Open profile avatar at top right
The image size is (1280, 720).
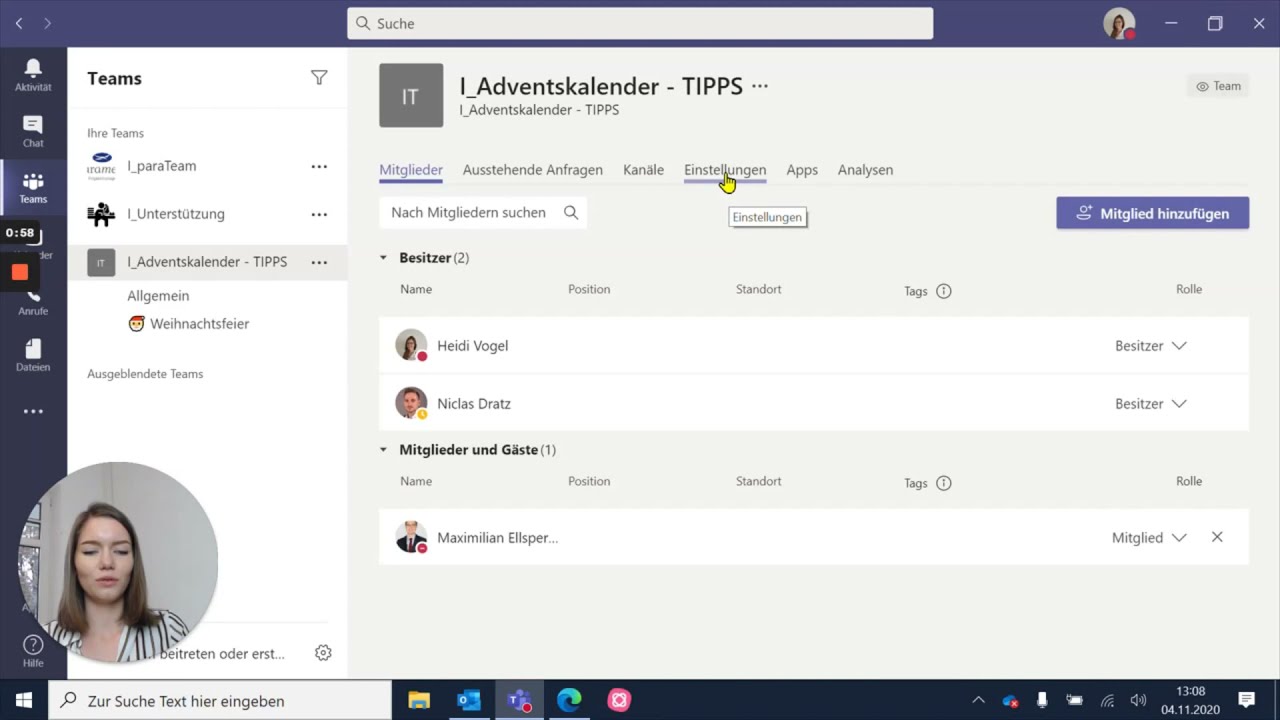(x=1119, y=23)
